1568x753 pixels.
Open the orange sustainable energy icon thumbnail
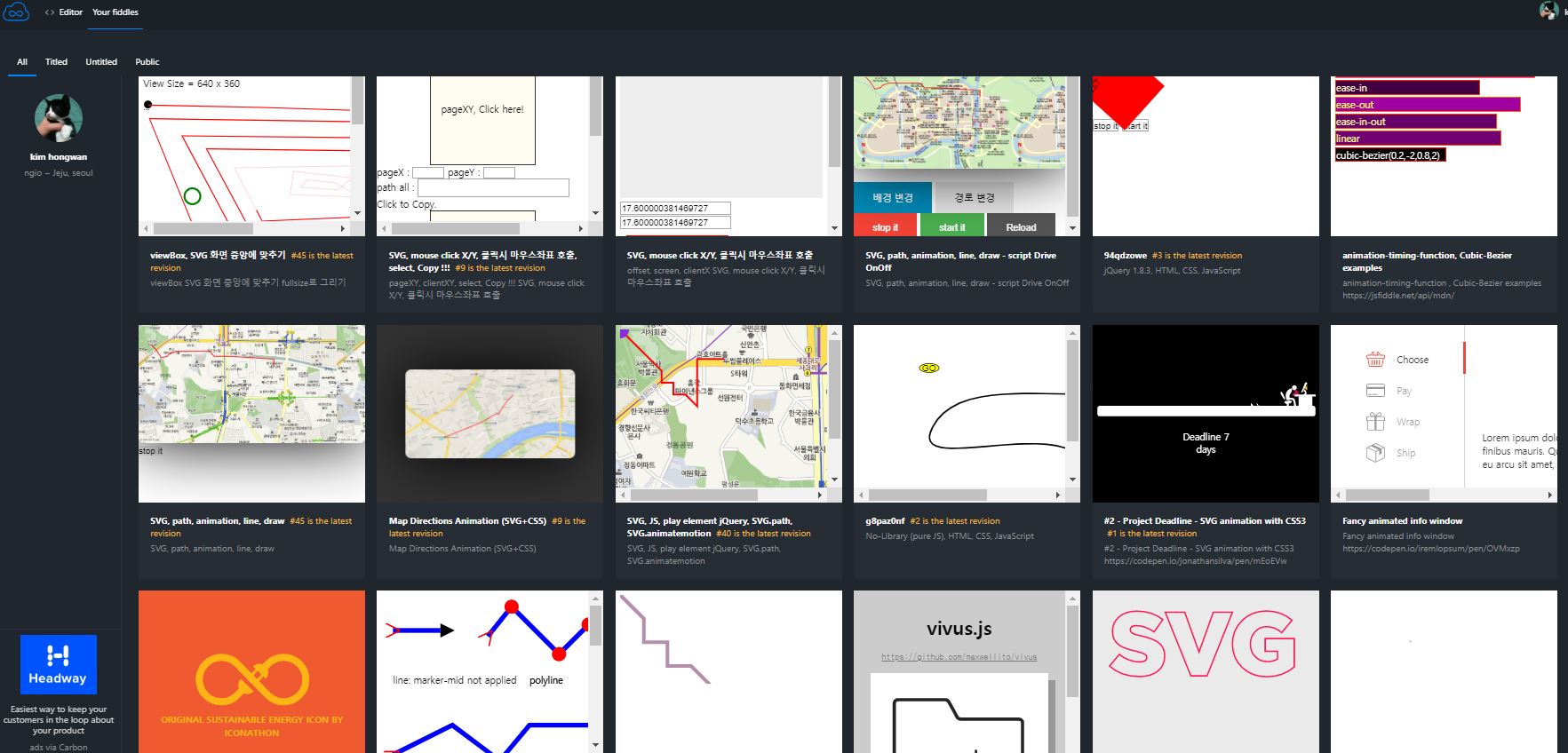pos(251,671)
